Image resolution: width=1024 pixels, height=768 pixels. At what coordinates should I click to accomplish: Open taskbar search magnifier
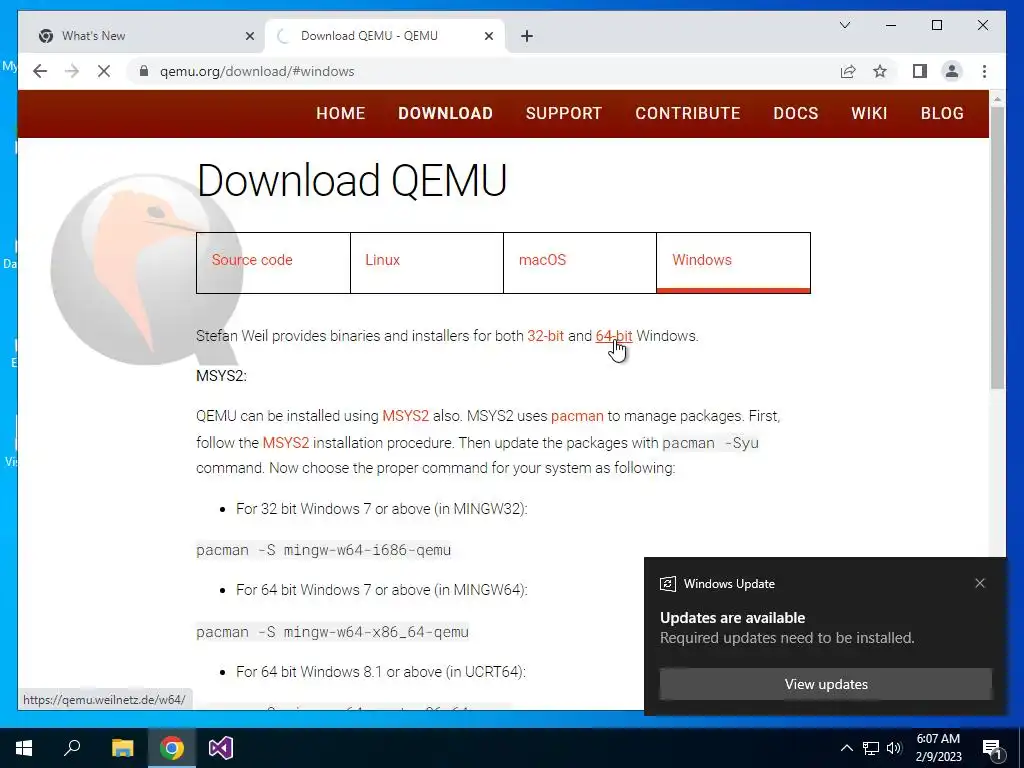[72, 748]
